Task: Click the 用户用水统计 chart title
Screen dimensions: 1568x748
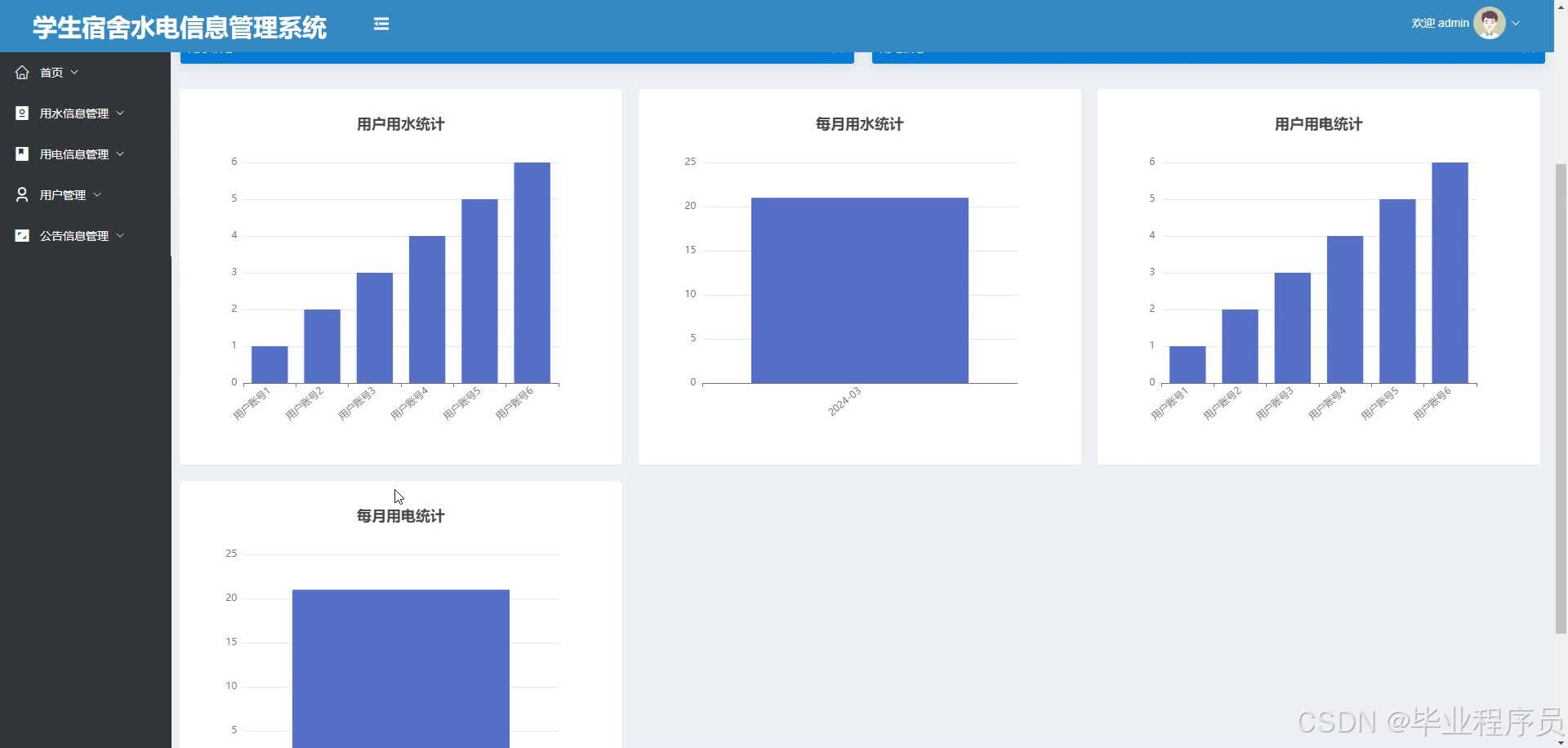Action: [x=400, y=124]
